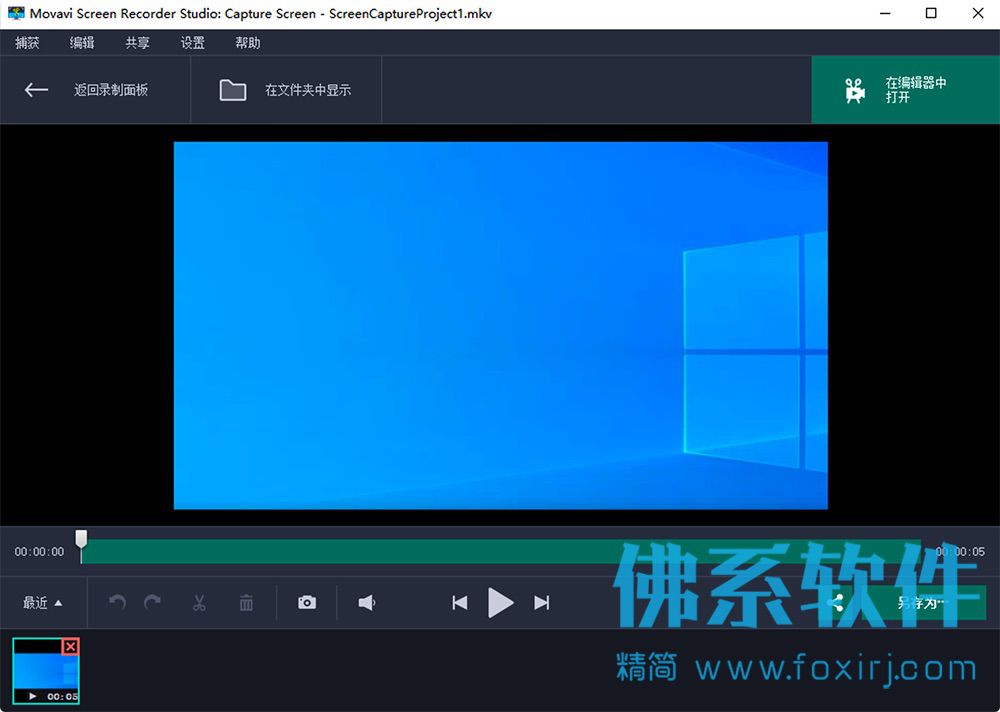The height and width of the screenshot is (712, 1000).
Task: Remove clip with red X on thumbnail
Action: point(71,646)
